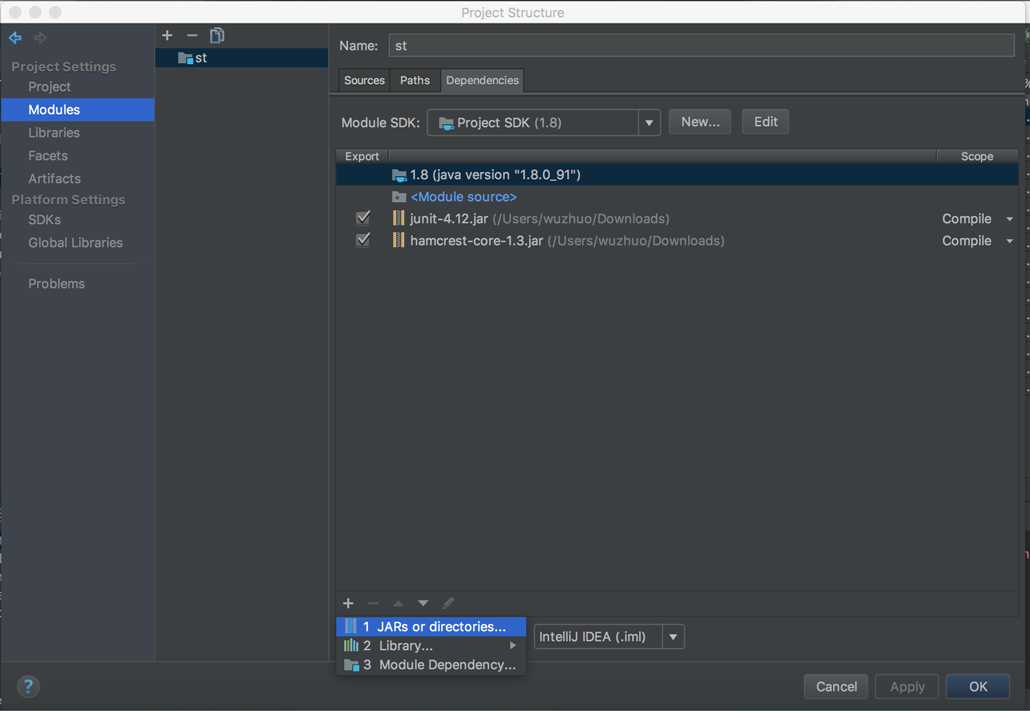Click Module SDK dropdown arrow
This screenshot has width=1030, height=711.
click(649, 123)
